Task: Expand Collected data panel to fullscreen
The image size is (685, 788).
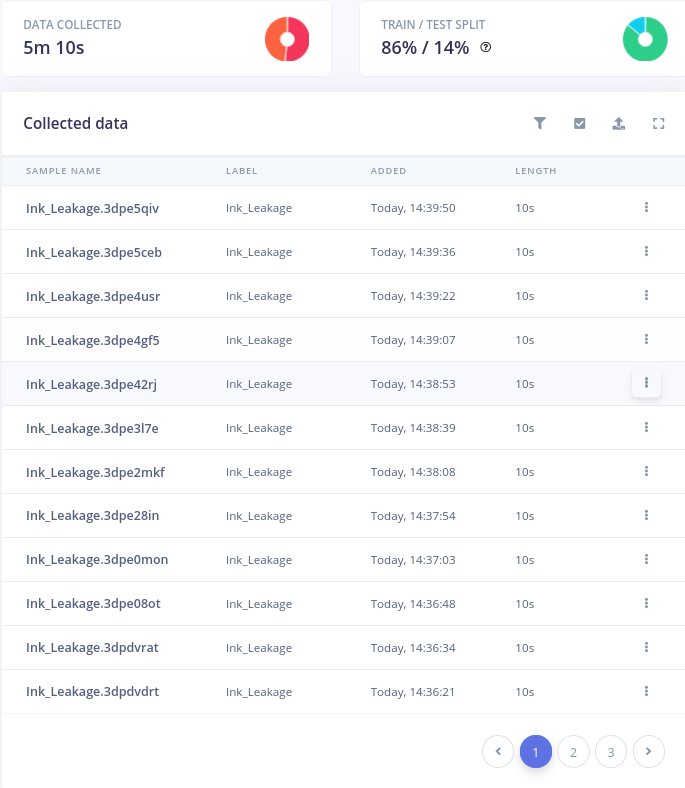Action: point(658,123)
